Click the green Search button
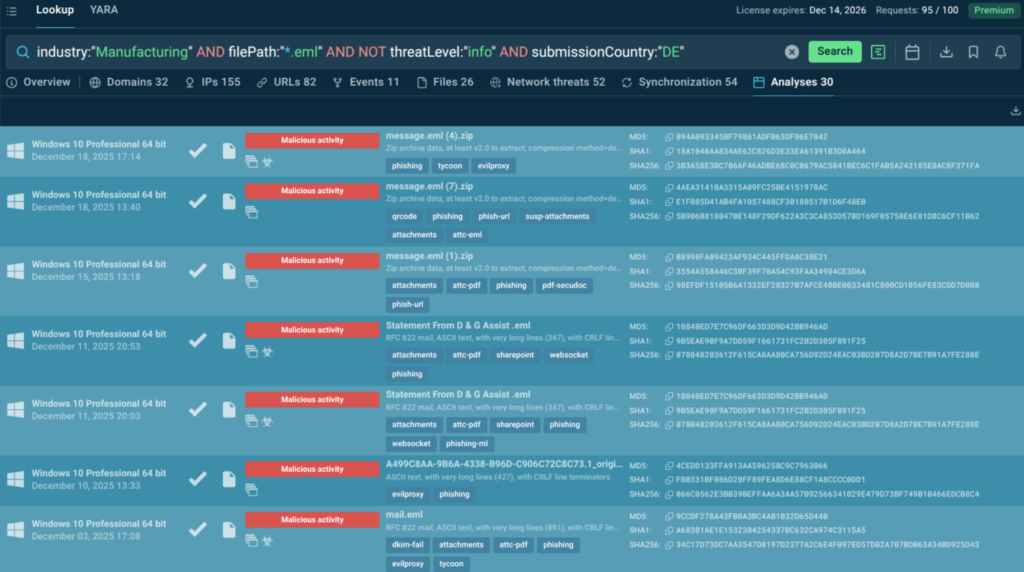The image size is (1024, 572). [x=834, y=52]
